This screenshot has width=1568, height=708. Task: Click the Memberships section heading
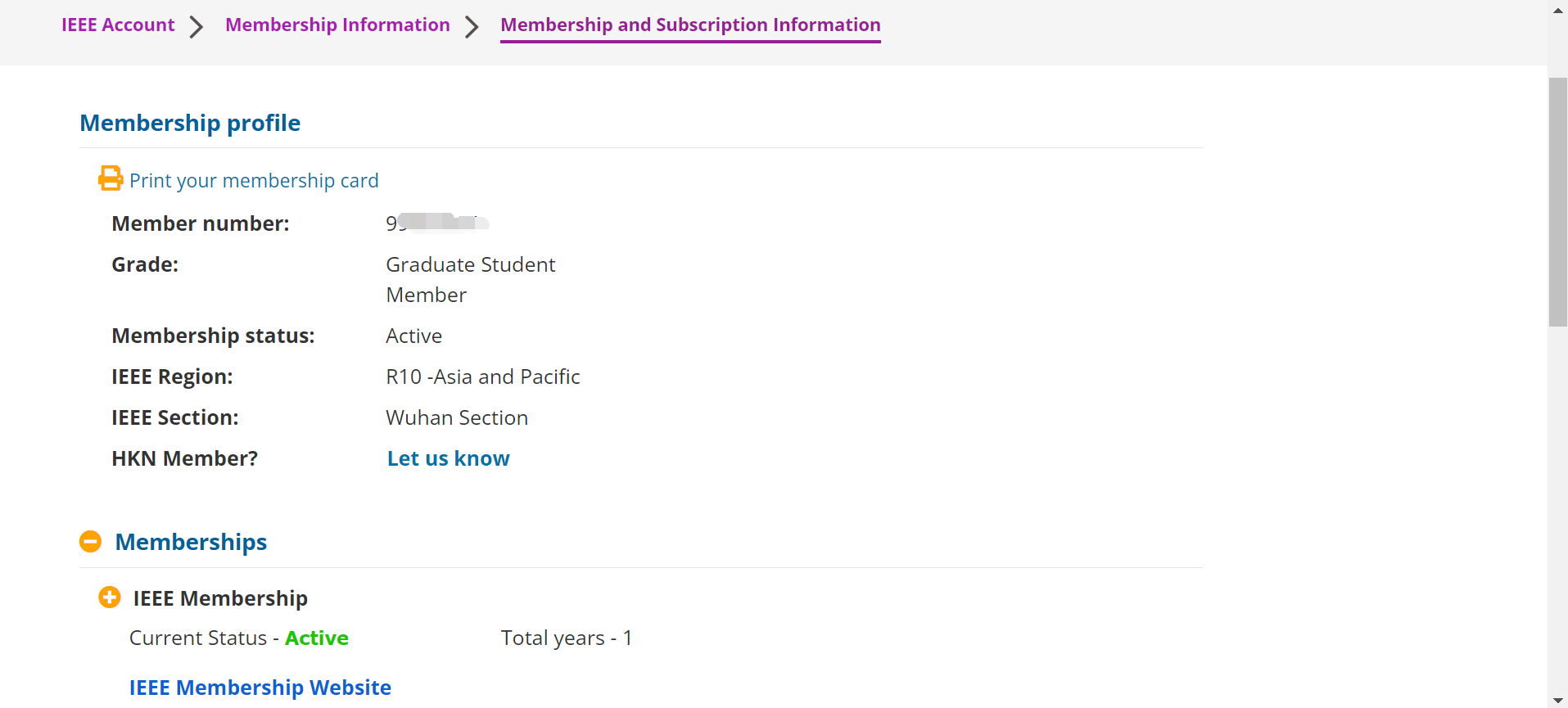point(191,542)
